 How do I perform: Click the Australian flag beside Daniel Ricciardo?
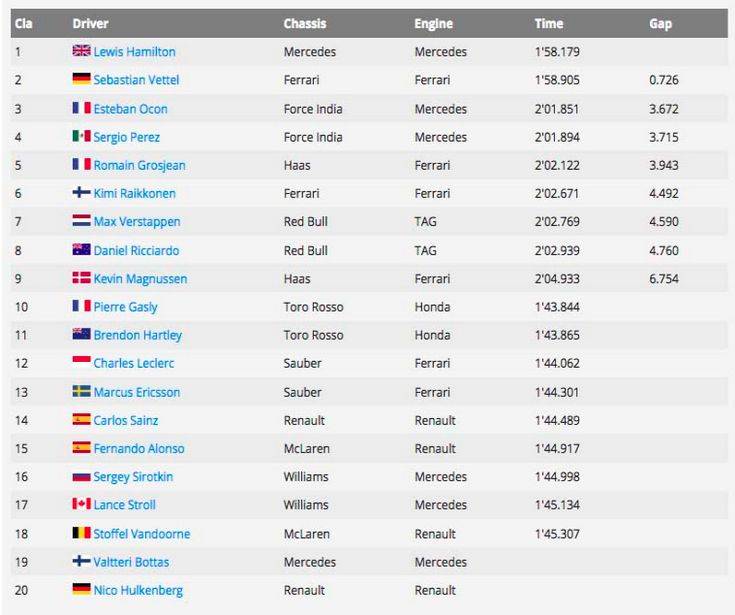(82, 250)
